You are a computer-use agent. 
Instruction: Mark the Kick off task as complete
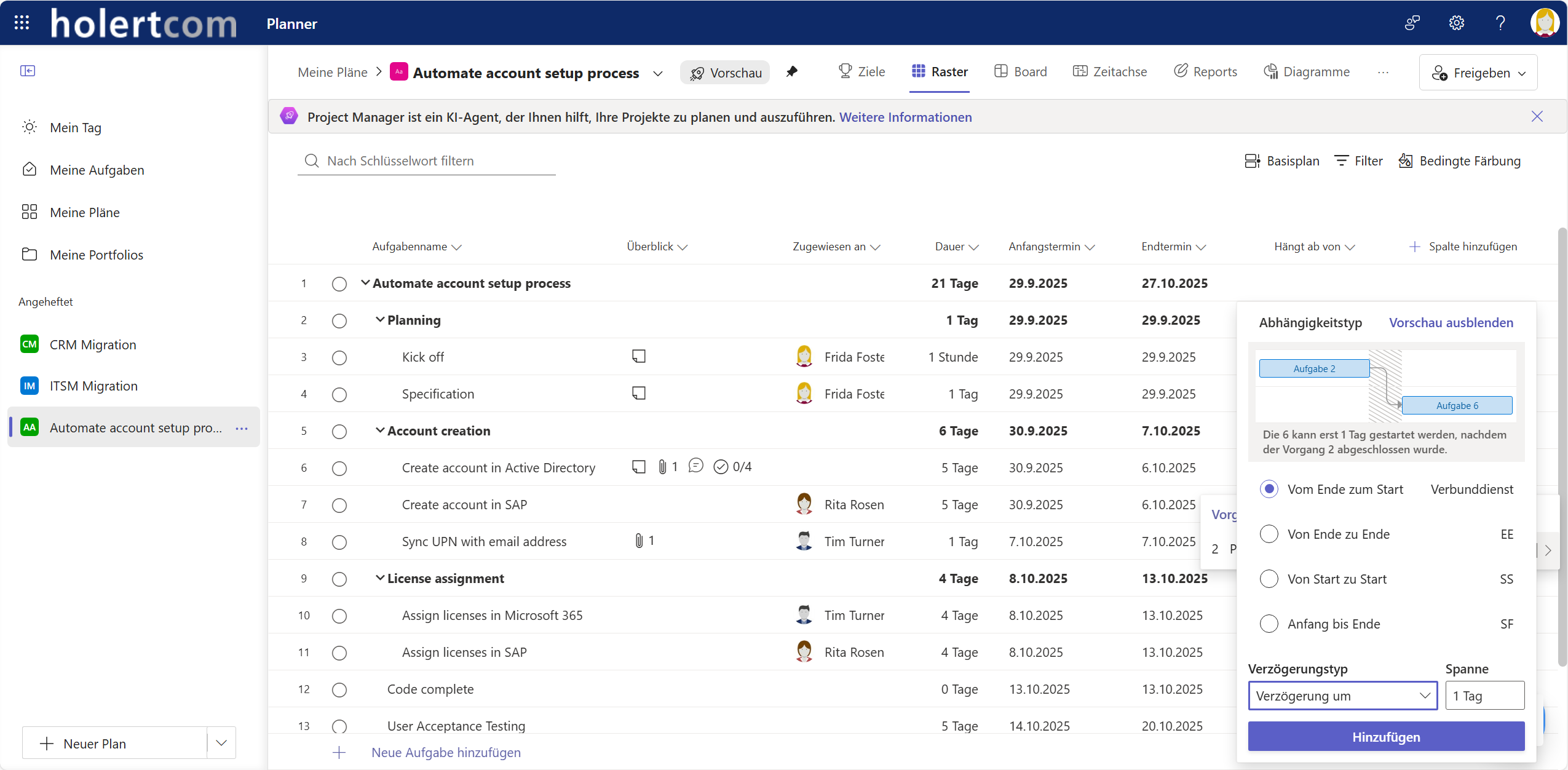(x=339, y=357)
